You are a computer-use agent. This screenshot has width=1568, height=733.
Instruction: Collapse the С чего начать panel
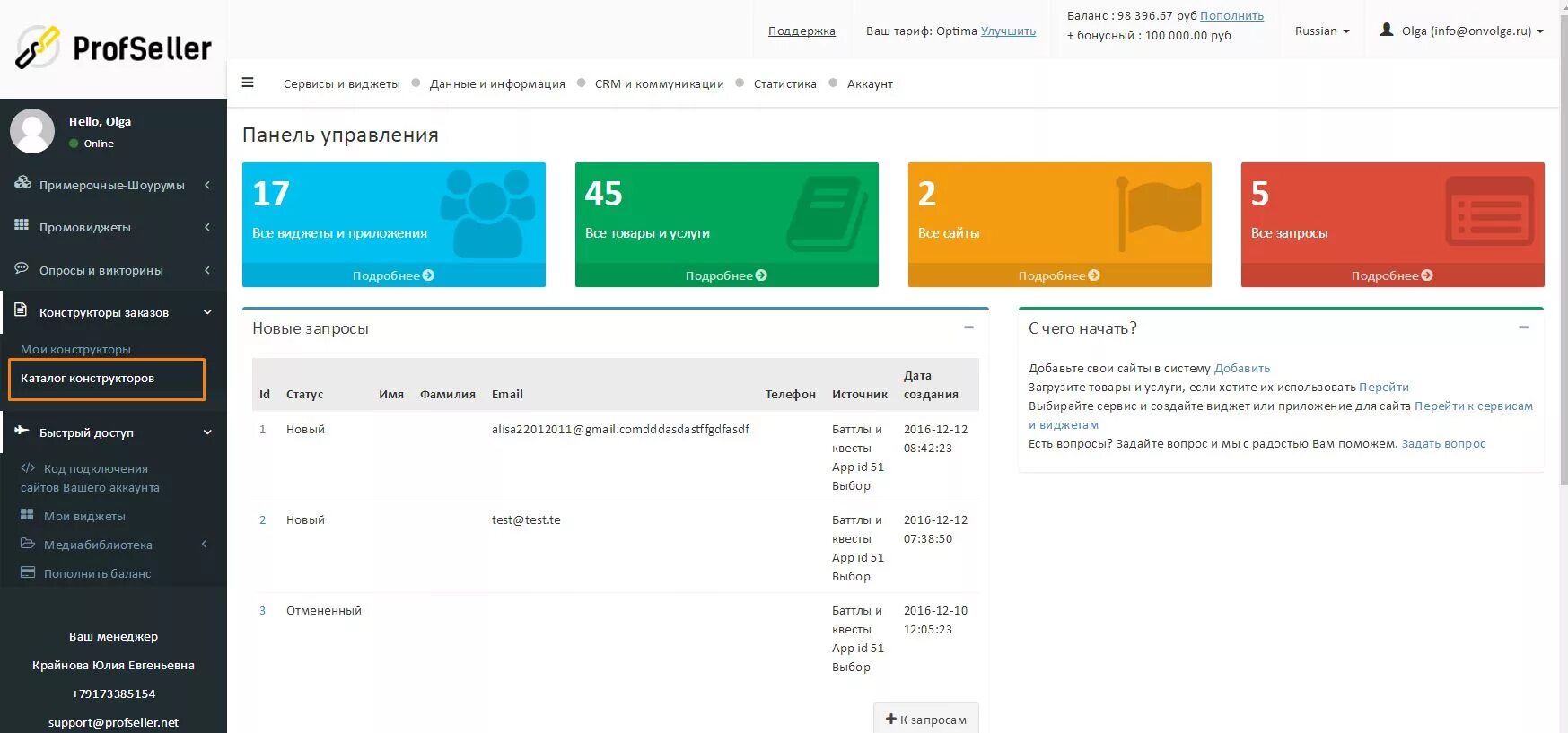1523,327
